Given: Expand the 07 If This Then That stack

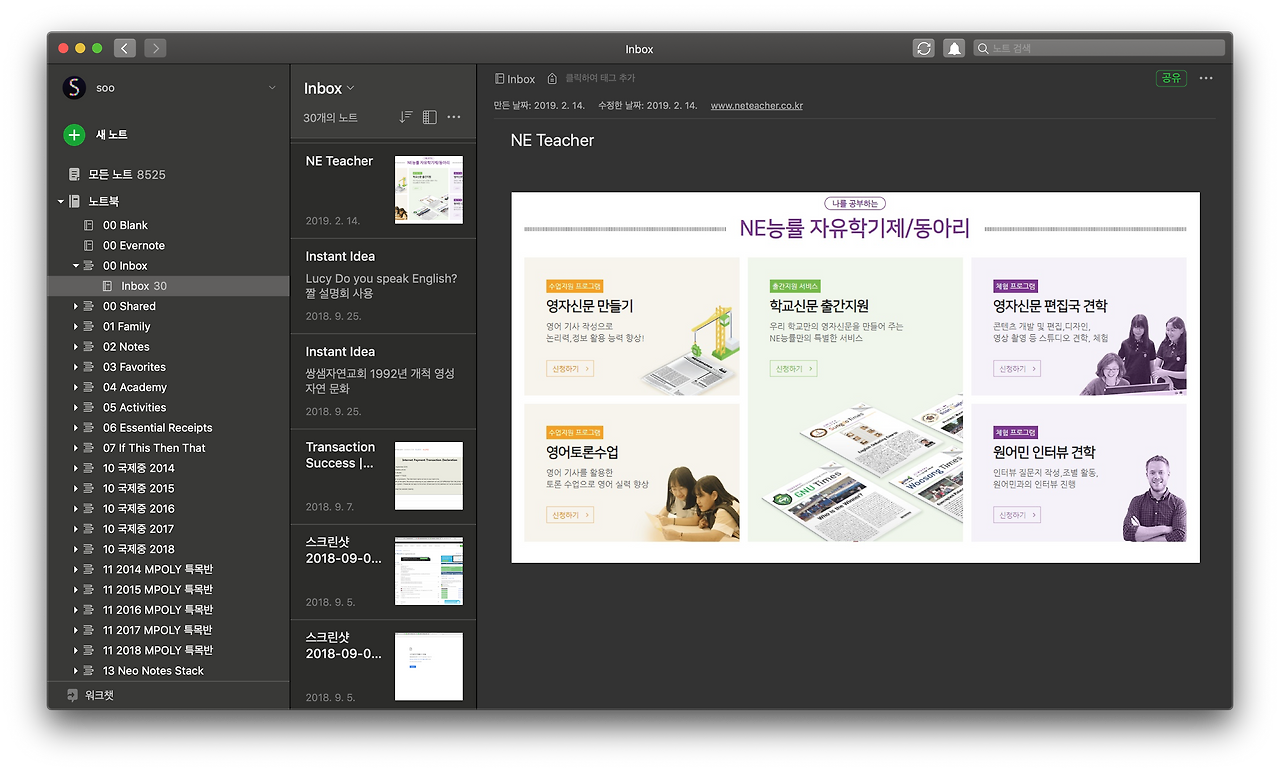Looking at the screenshot, I should pyautogui.click(x=76, y=448).
